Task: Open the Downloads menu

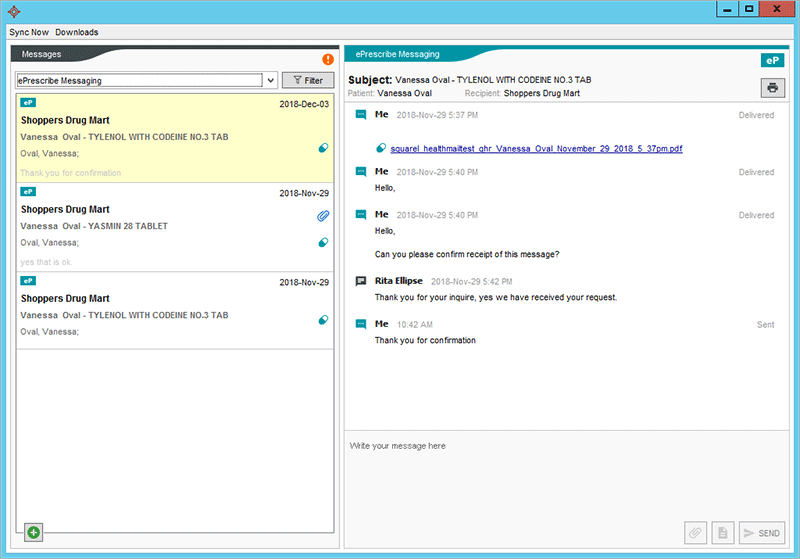Action: pyautogui.click(x=77, y=32)
